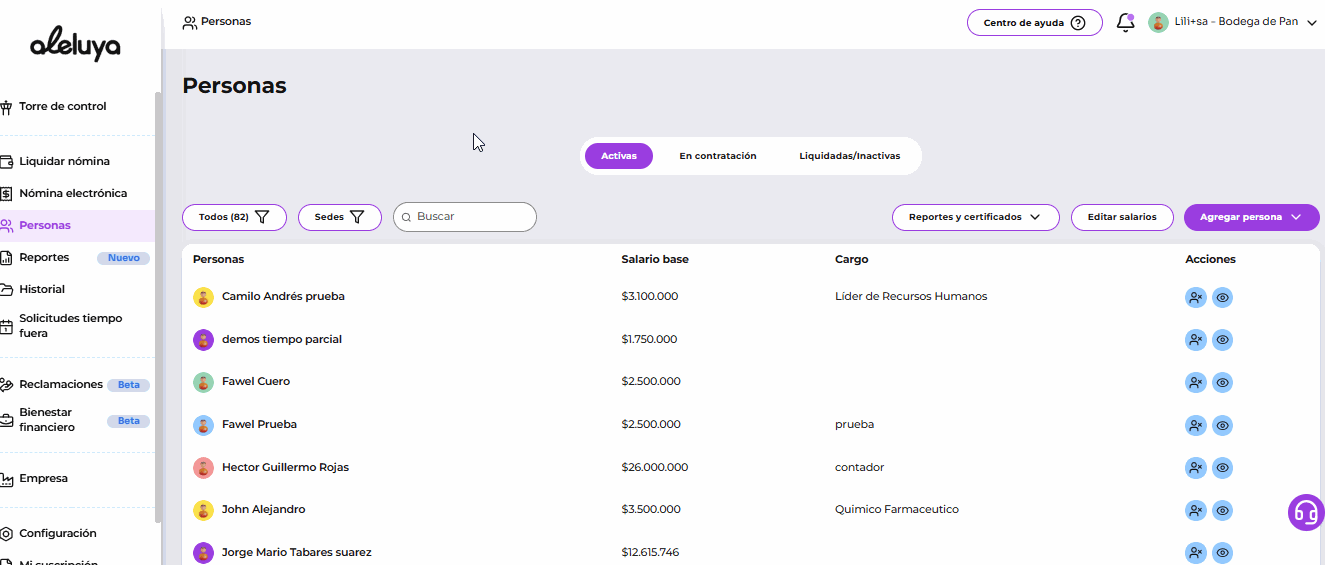The width and height of the screenshot is (1325, 565).
Task: Click the Todos (82) filter funnel
Action: pos(262,217)
